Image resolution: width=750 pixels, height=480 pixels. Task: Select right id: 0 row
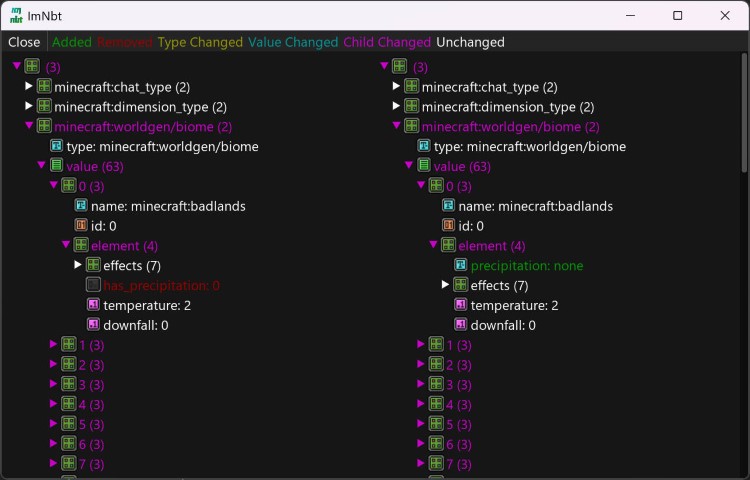point(471,226)
